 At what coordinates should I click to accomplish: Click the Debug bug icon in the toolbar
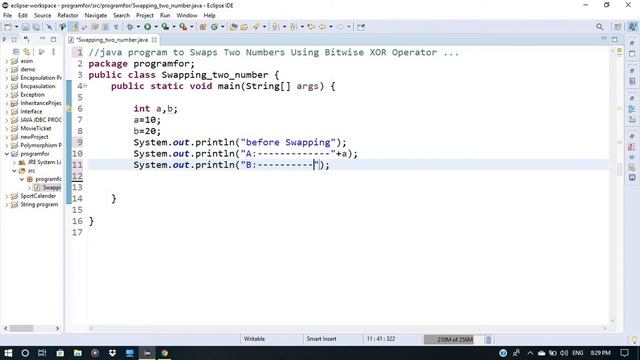click(130, 27)
